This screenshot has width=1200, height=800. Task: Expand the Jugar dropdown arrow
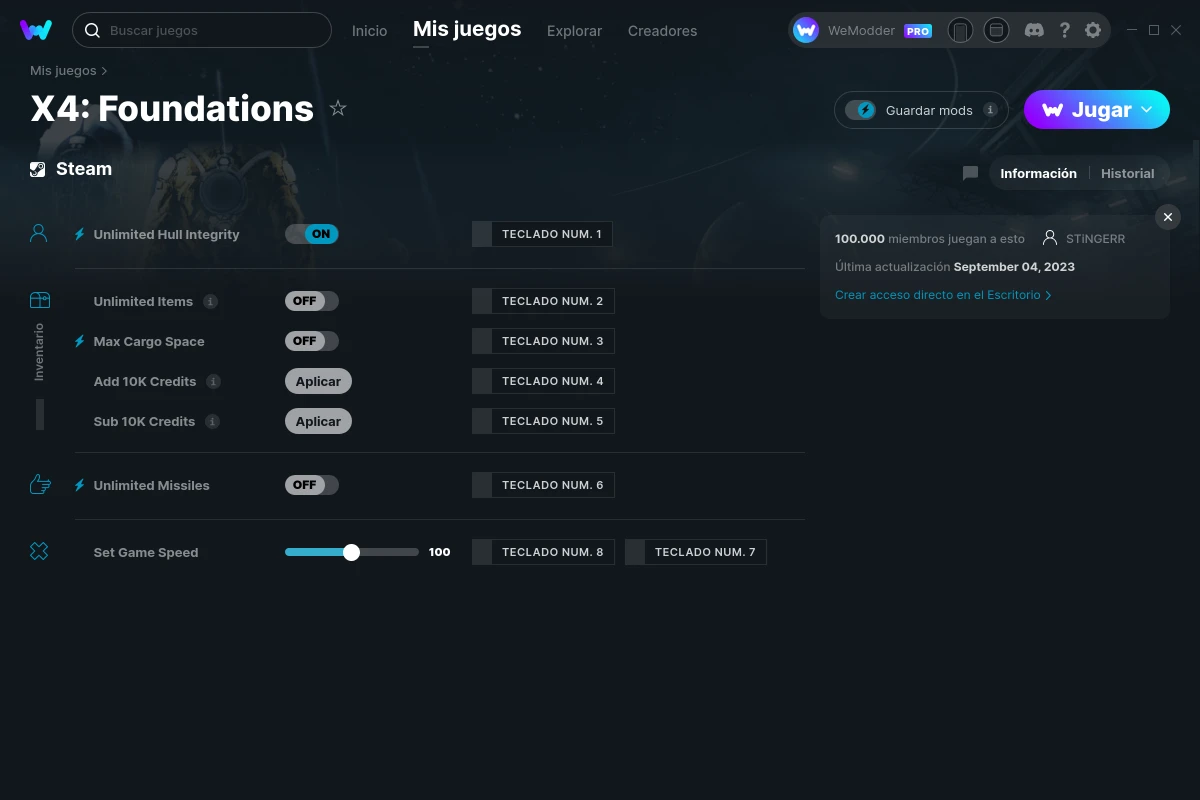click(1147, 110)
